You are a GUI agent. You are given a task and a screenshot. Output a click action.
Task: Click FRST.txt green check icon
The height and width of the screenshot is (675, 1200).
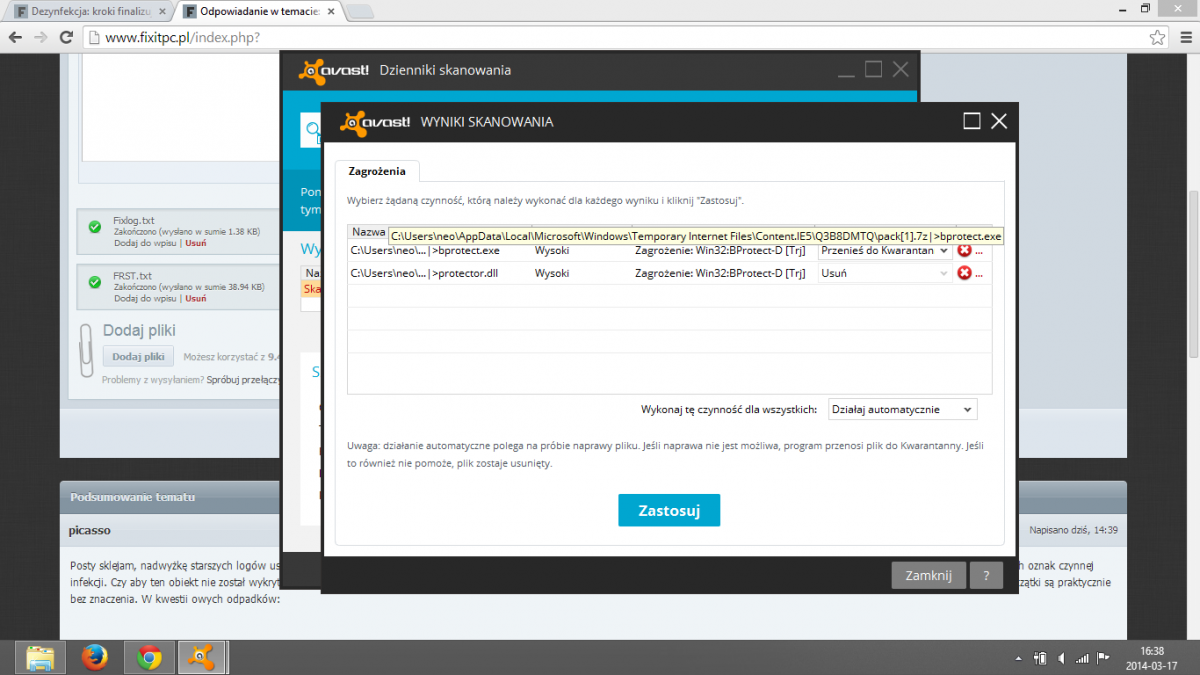[95, 283]
